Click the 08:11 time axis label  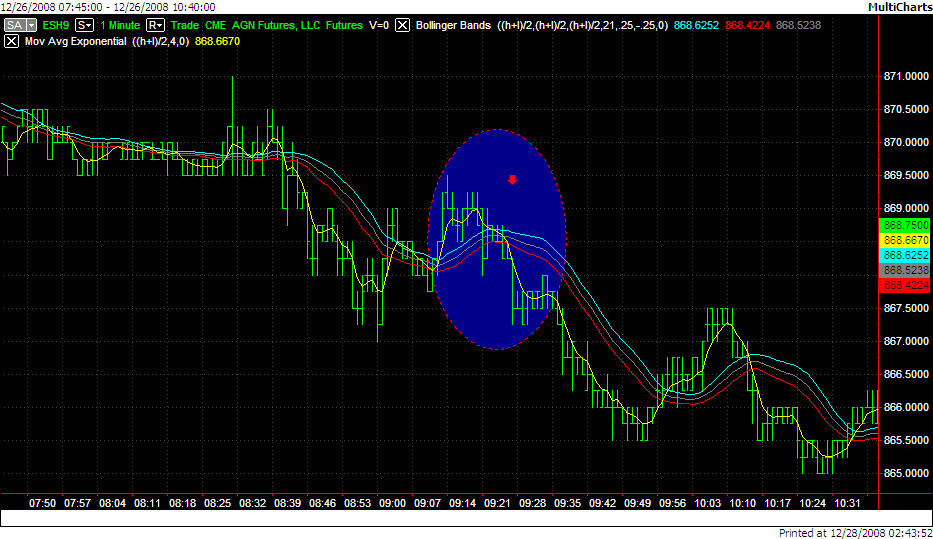147,503
